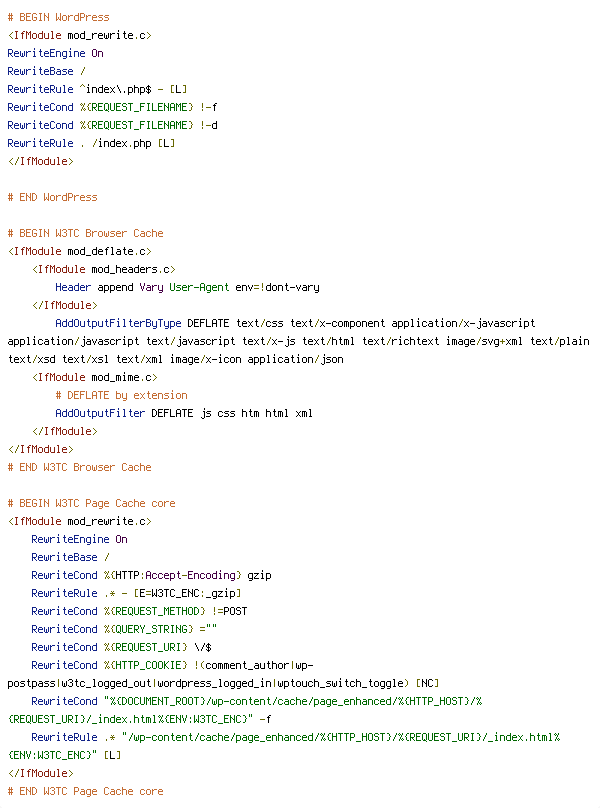This screenshot has width=600, height=808.
Task: Click the RewriteCond '%{REQUEST_METHOD} !=POST' line
Action: 139,612
